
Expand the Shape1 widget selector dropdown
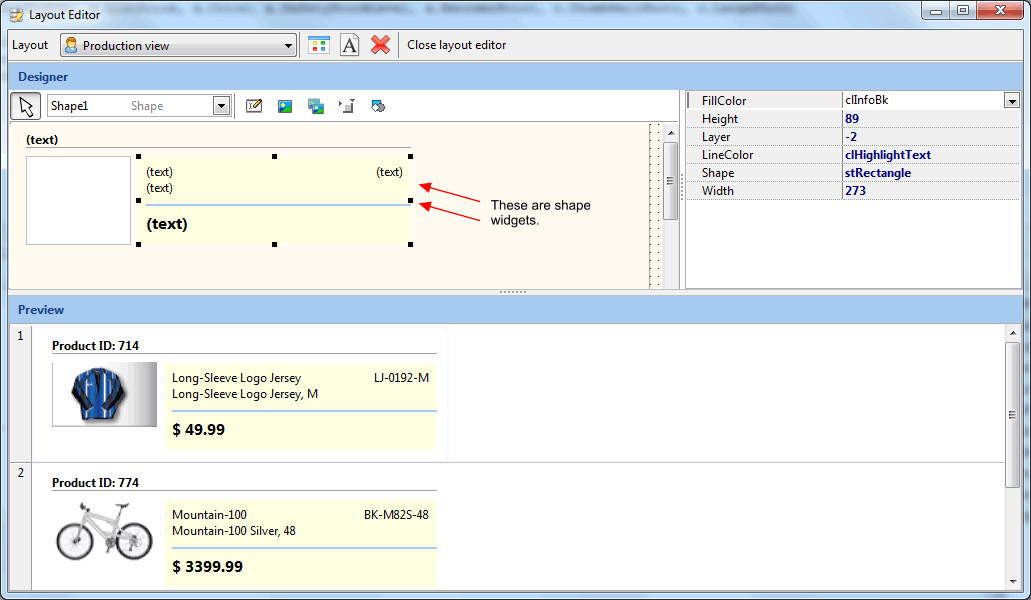coord(221,106)
